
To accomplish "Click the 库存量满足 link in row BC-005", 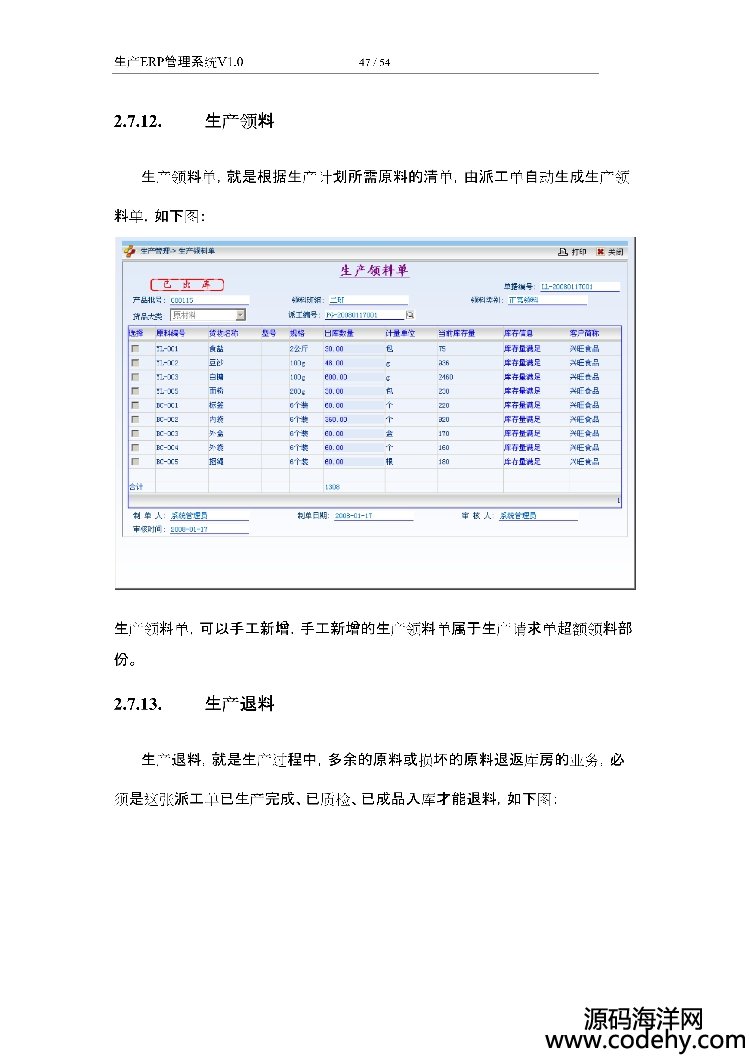I will [x=522, y=462].
